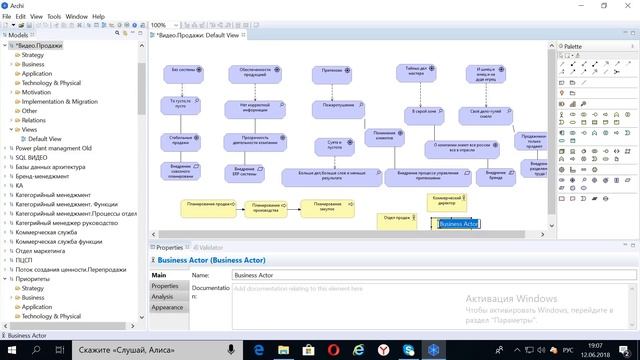640x360 pixels.
Task: Select the Driver element in the Palette
Action: tap(573, 180)
